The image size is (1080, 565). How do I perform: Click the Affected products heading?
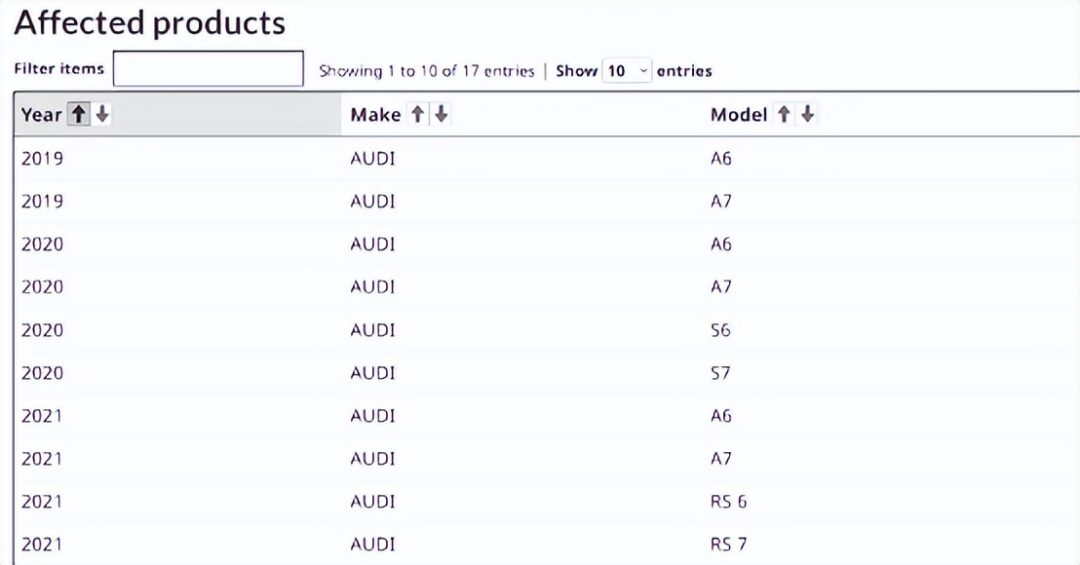click(149, 23)
